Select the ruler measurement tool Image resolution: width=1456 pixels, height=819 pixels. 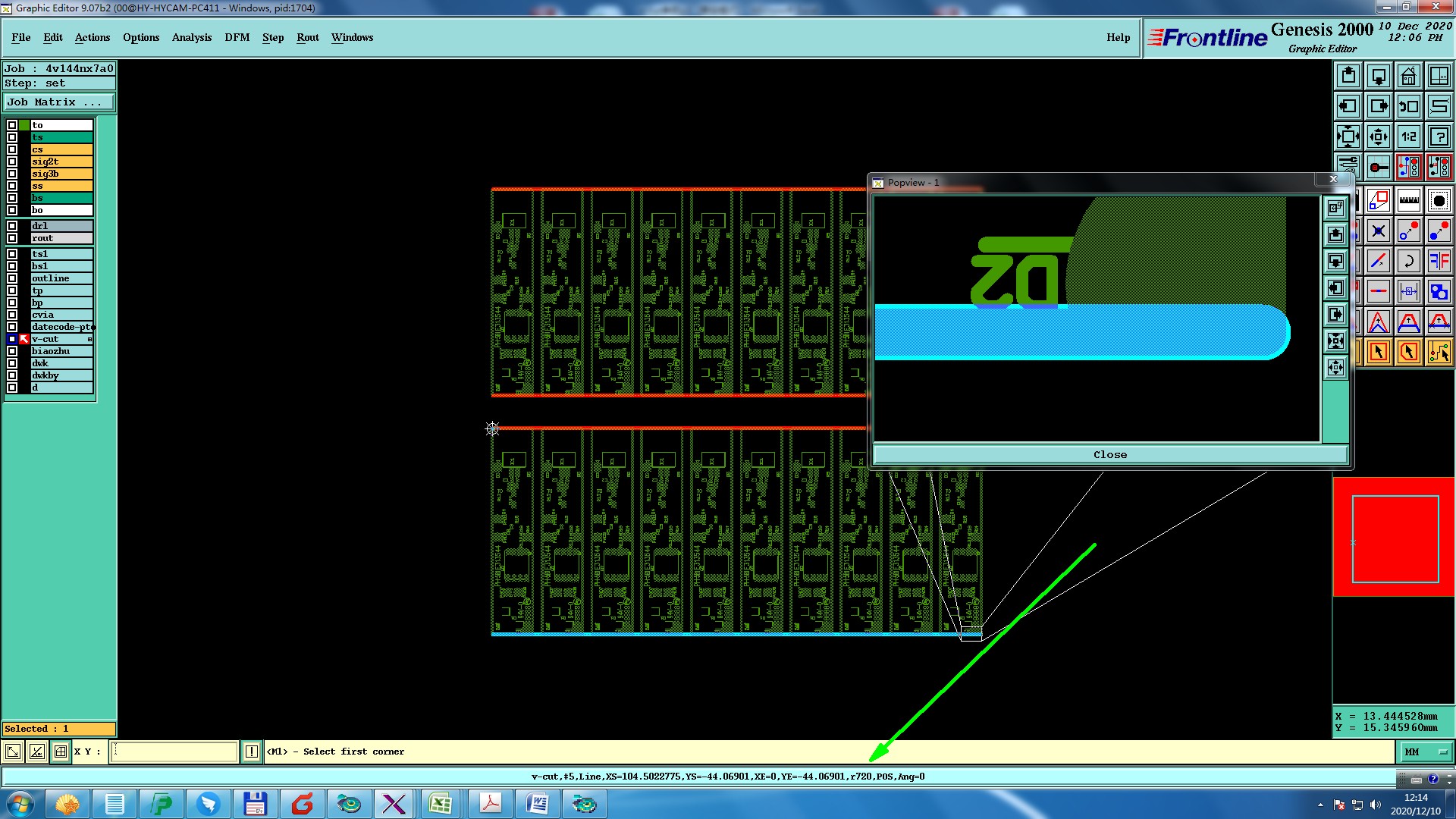pyautogui.click(x=1408, y=201)
